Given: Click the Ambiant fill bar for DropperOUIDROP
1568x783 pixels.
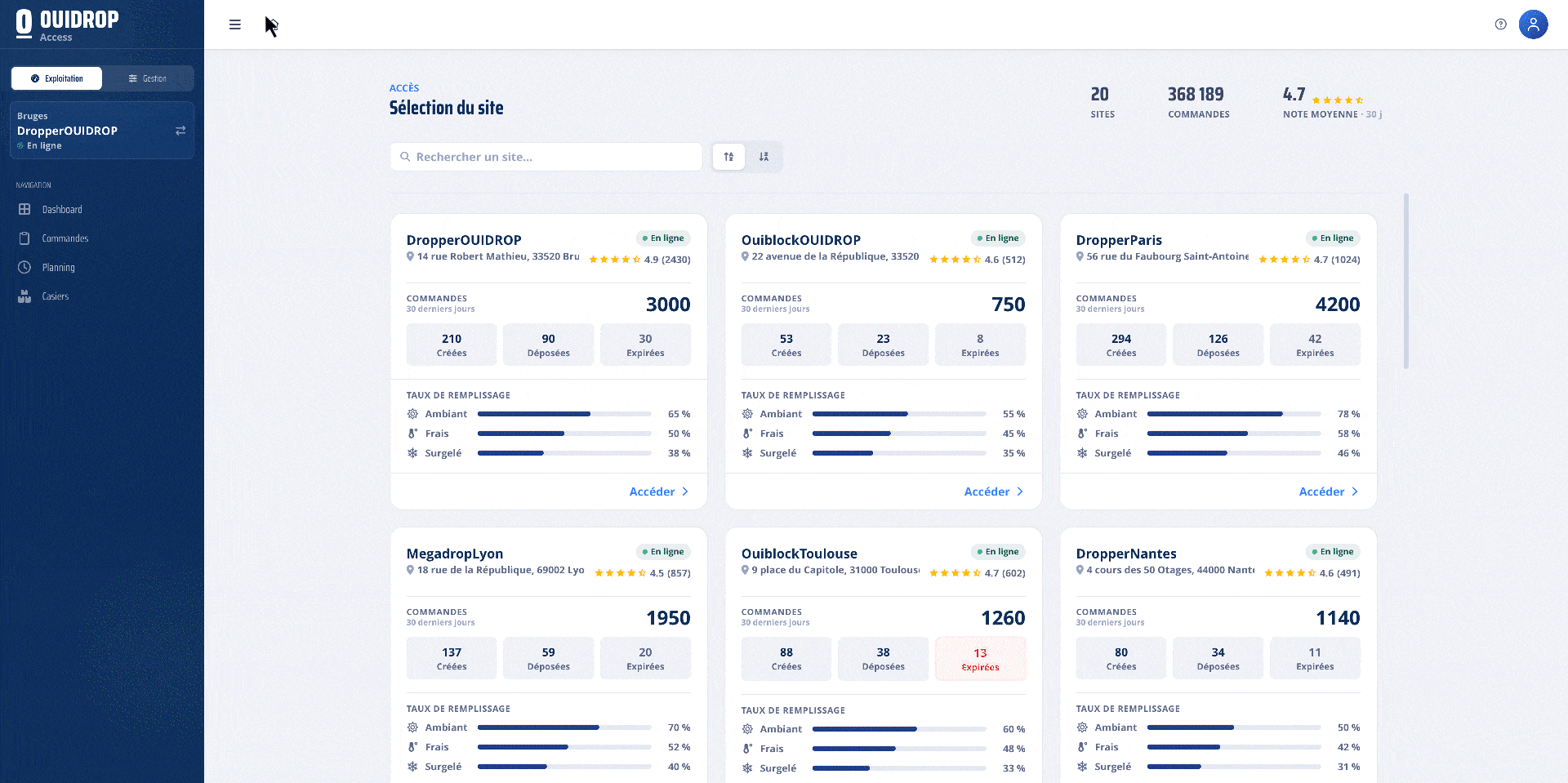Looking at the screenshot, I should point(564,414).
